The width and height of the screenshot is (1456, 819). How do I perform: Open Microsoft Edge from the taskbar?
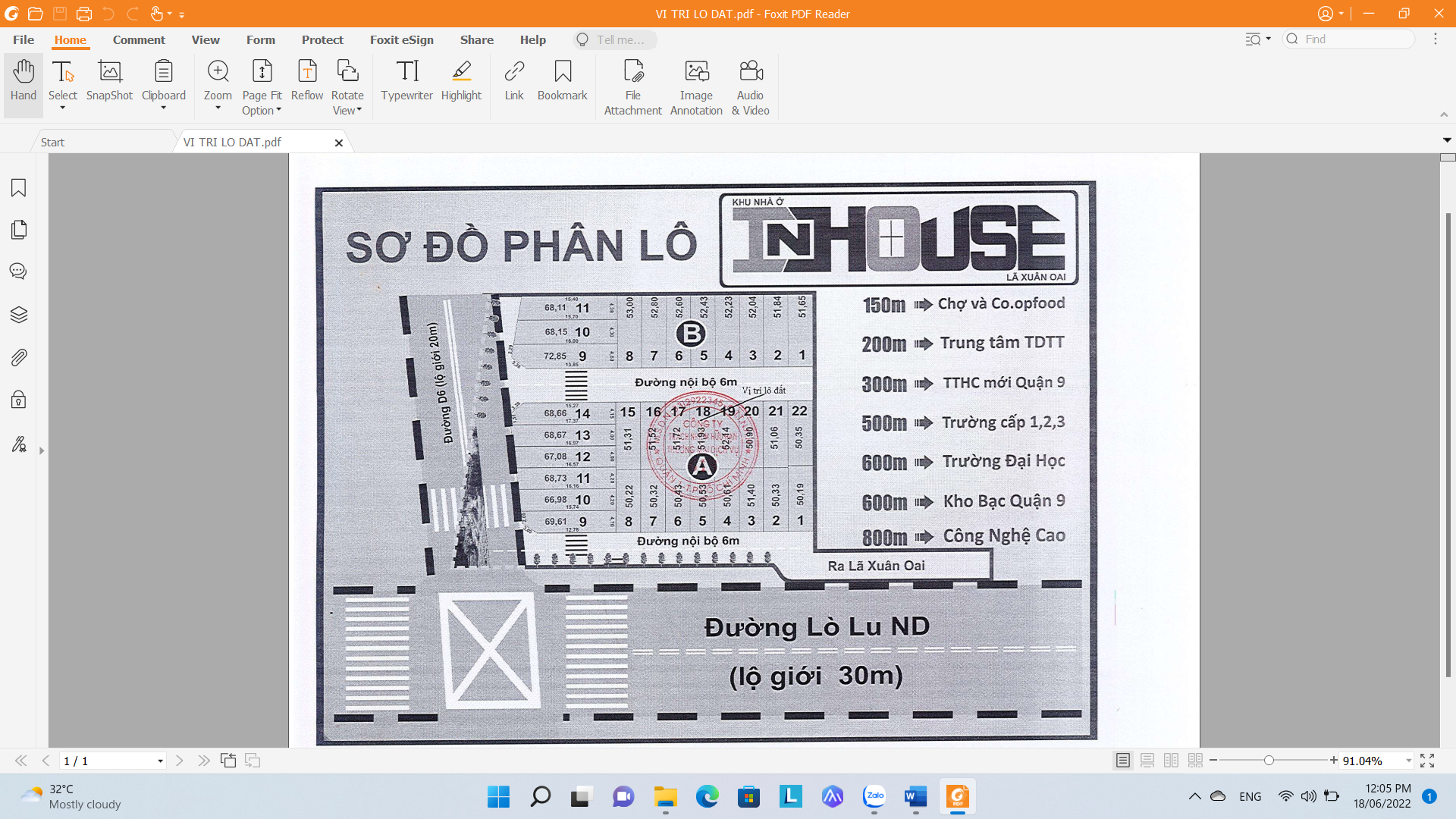pyautogui.click(x=708, y=796)
